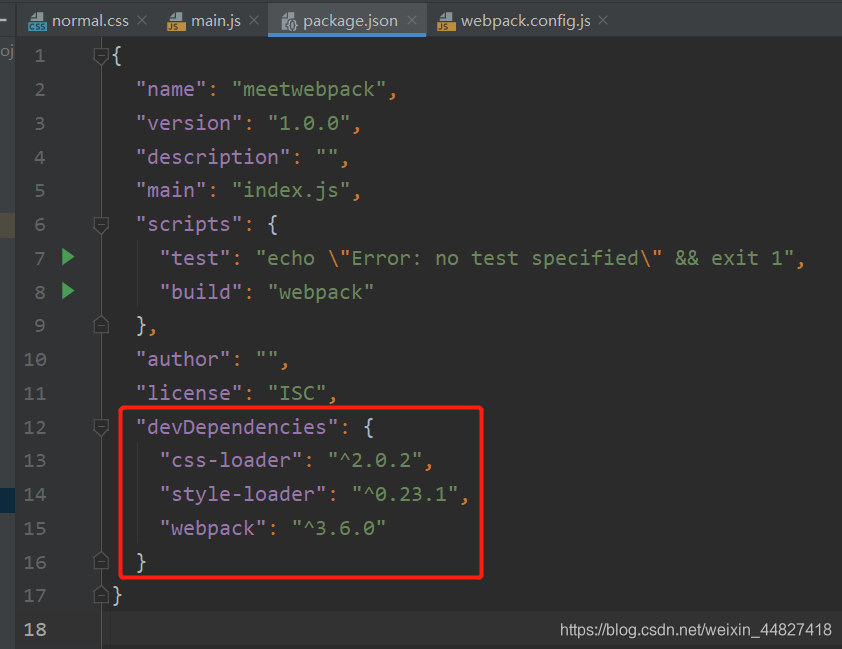Screen dimensions: 842x649
Task: Run the test script gutter arrow
Action: point(68,257)
